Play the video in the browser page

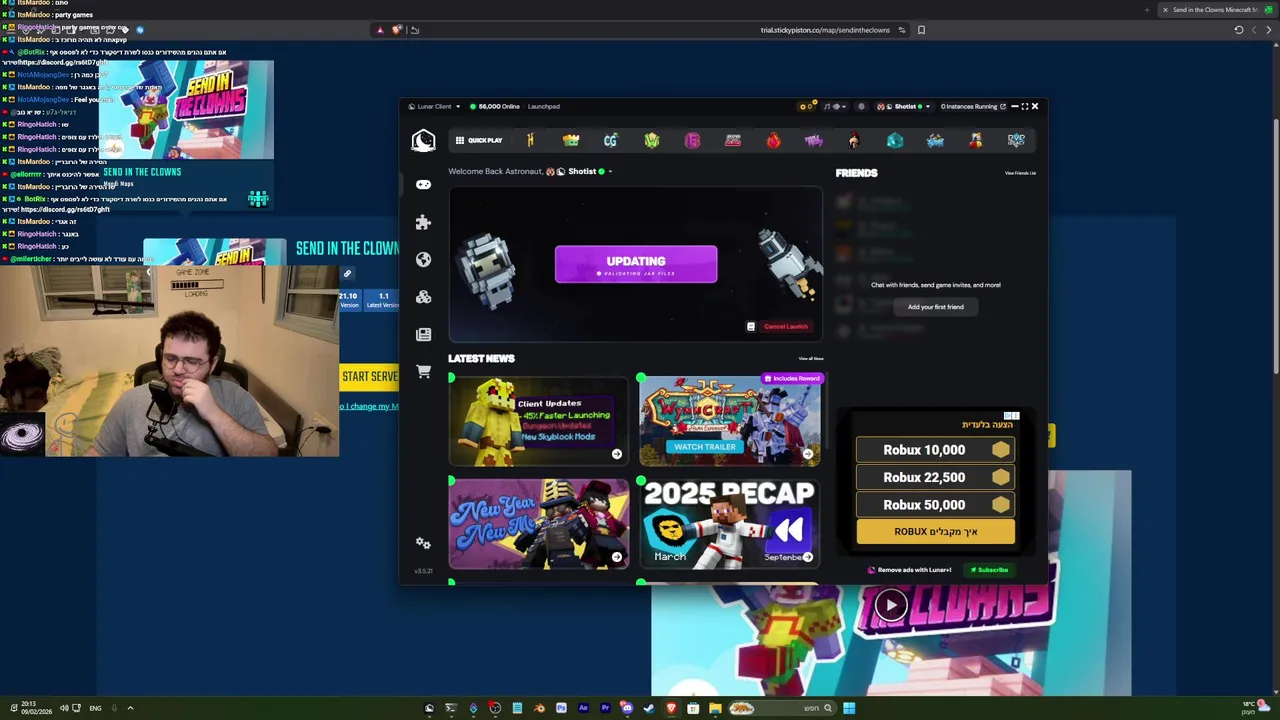(891, 605)
